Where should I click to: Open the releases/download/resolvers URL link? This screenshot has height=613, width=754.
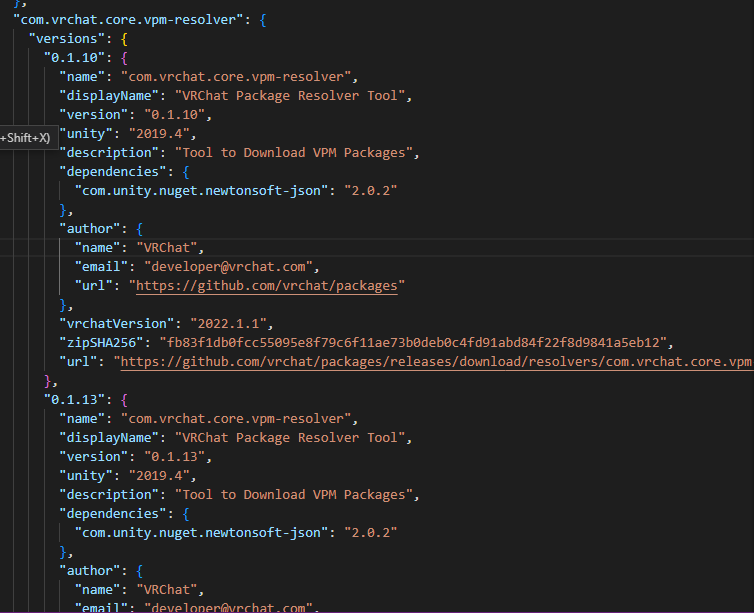coord(437,362)
